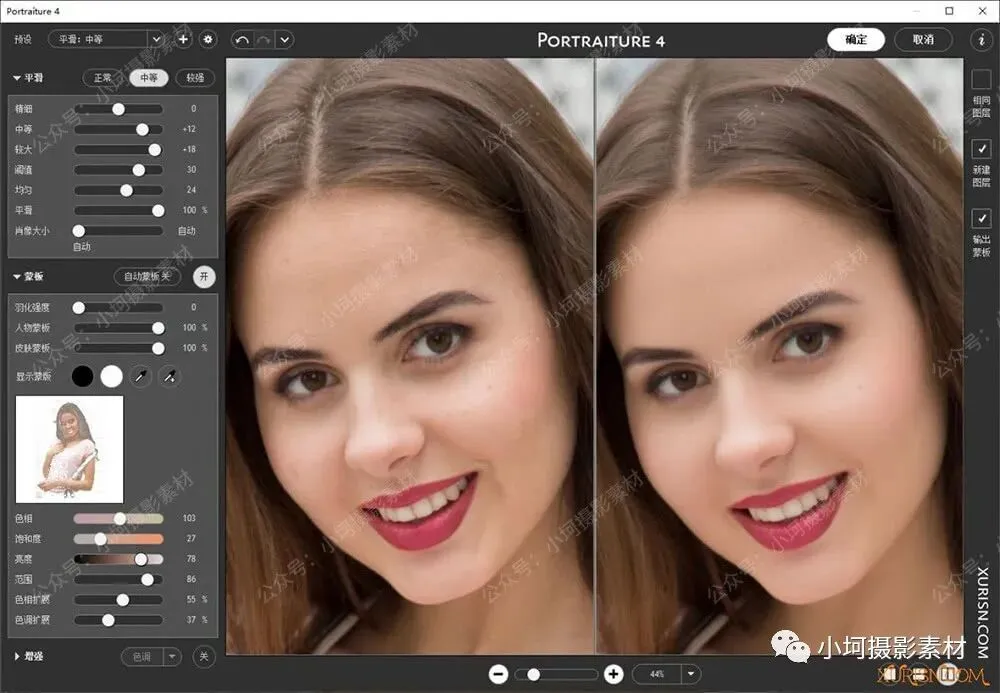Image resolution: width=1000 pixels, height=693 pixels.
Task: Click the 色相 value 103
Action: (x=189, y=518)
